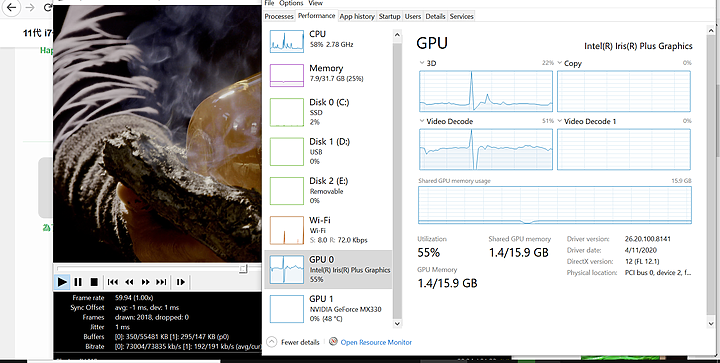Open the Video Decode engine dropdown
The height and width of the screenshot is (363, 720).
pos(422,121)
